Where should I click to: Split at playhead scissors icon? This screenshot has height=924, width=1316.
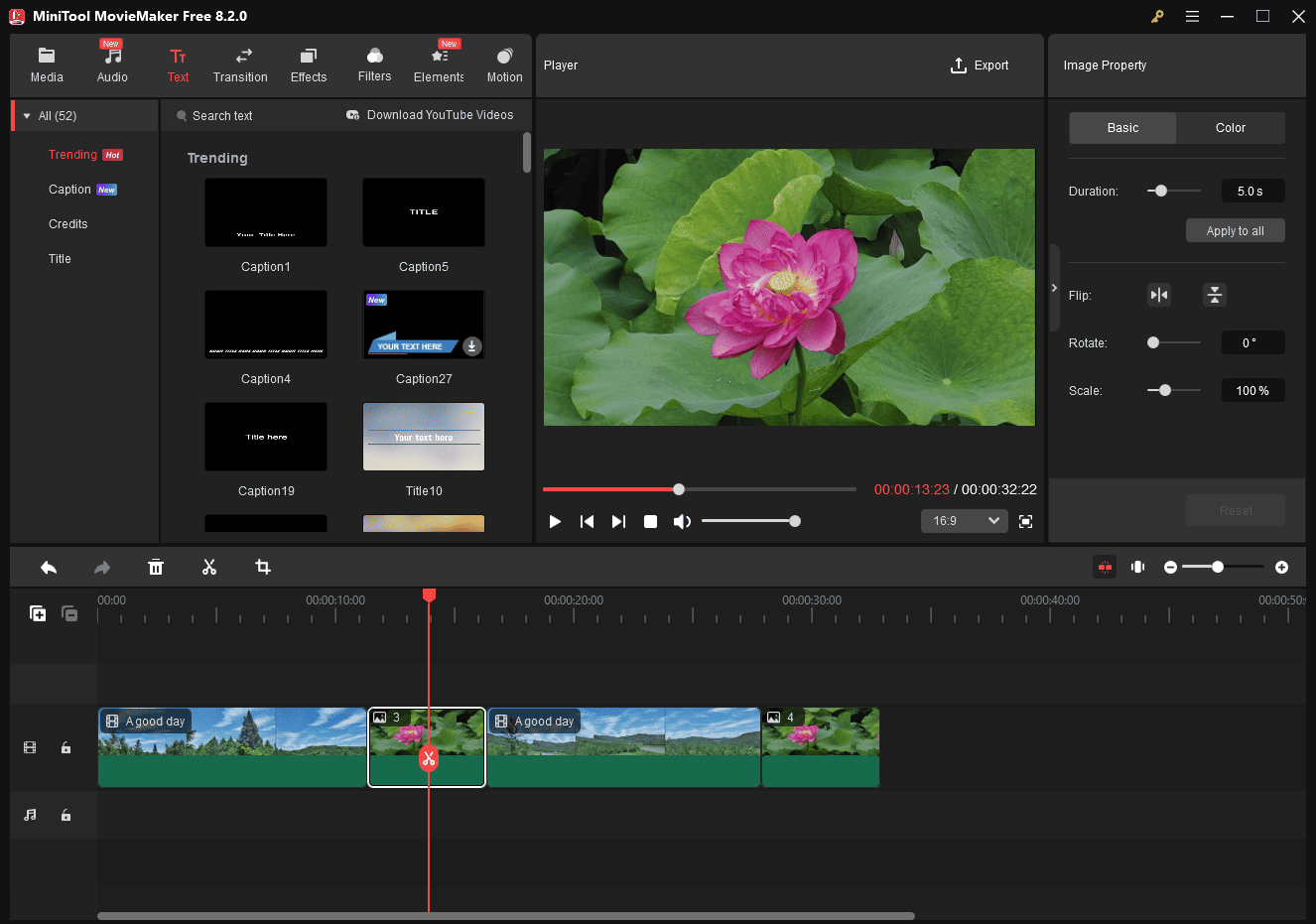[x=428, y=759]
